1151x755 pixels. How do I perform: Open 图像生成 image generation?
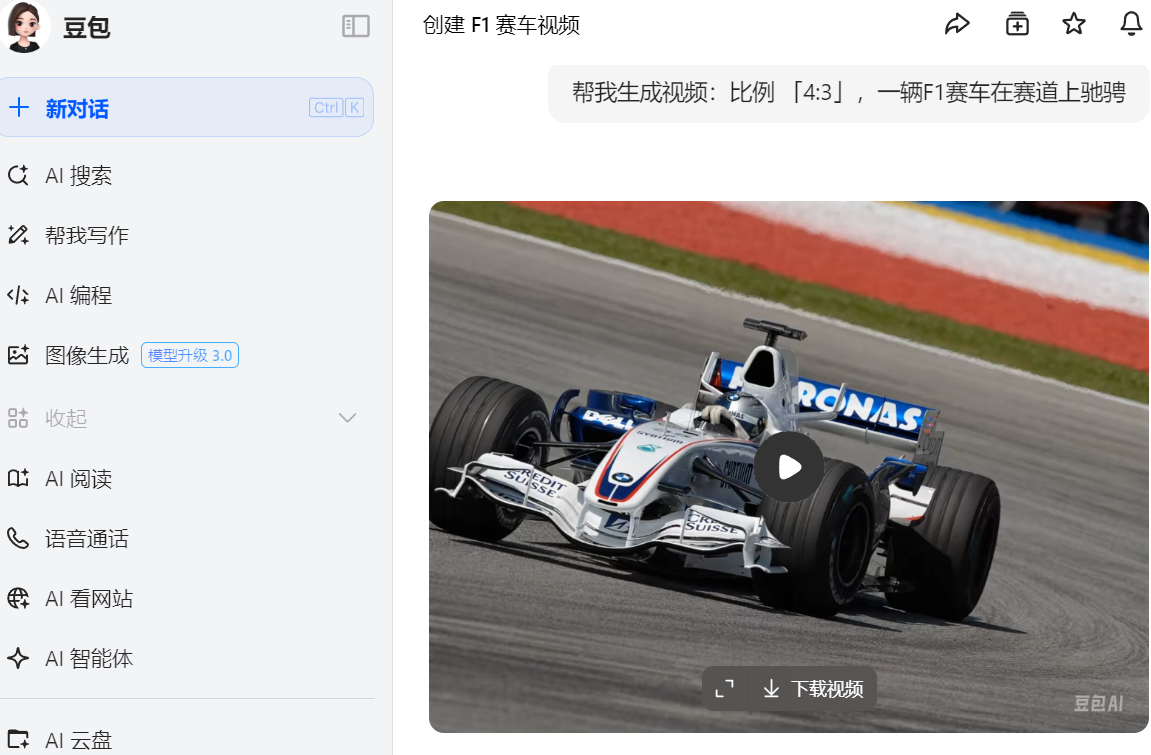tap(87, 355)
